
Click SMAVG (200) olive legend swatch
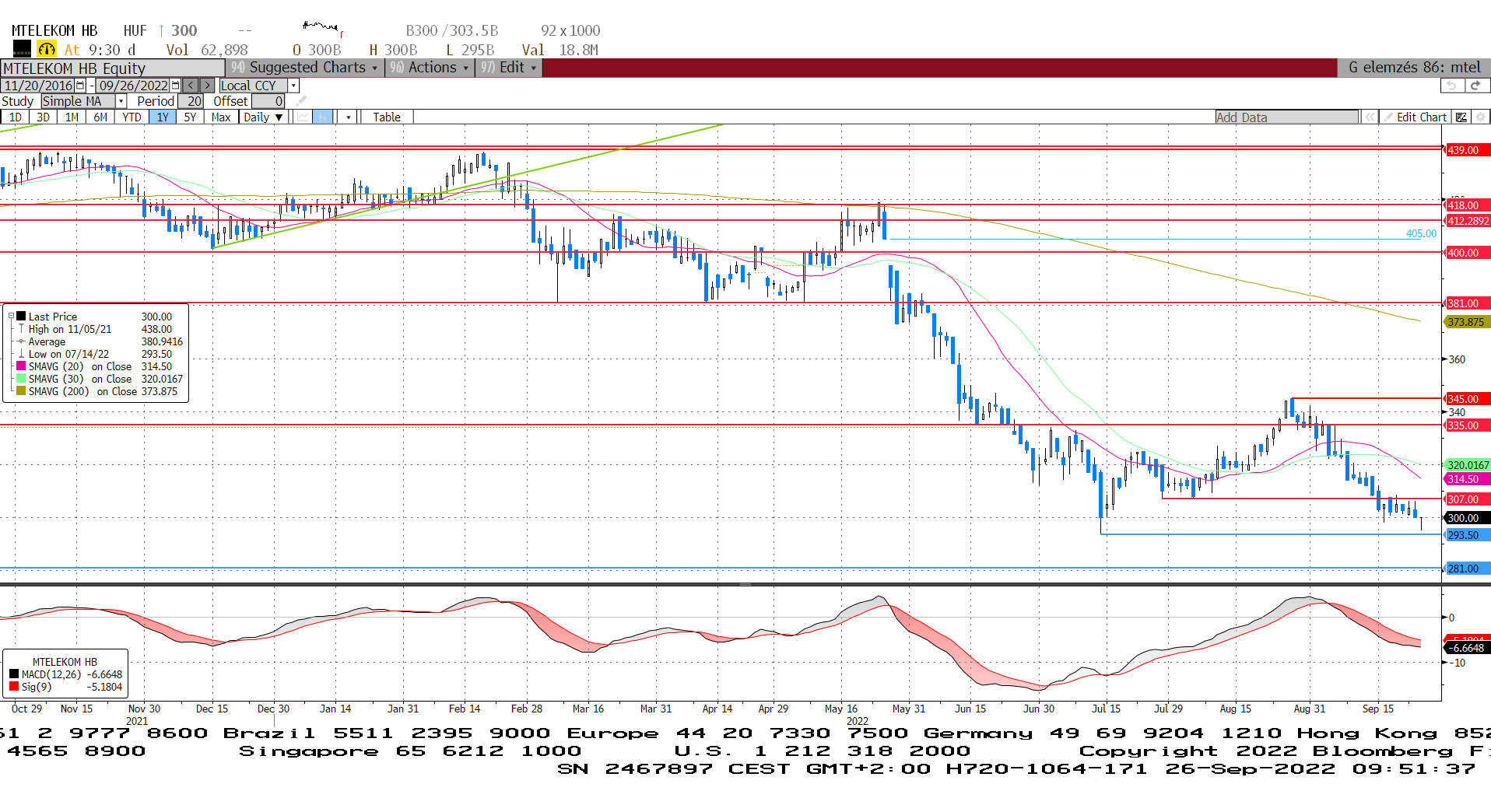21,391
